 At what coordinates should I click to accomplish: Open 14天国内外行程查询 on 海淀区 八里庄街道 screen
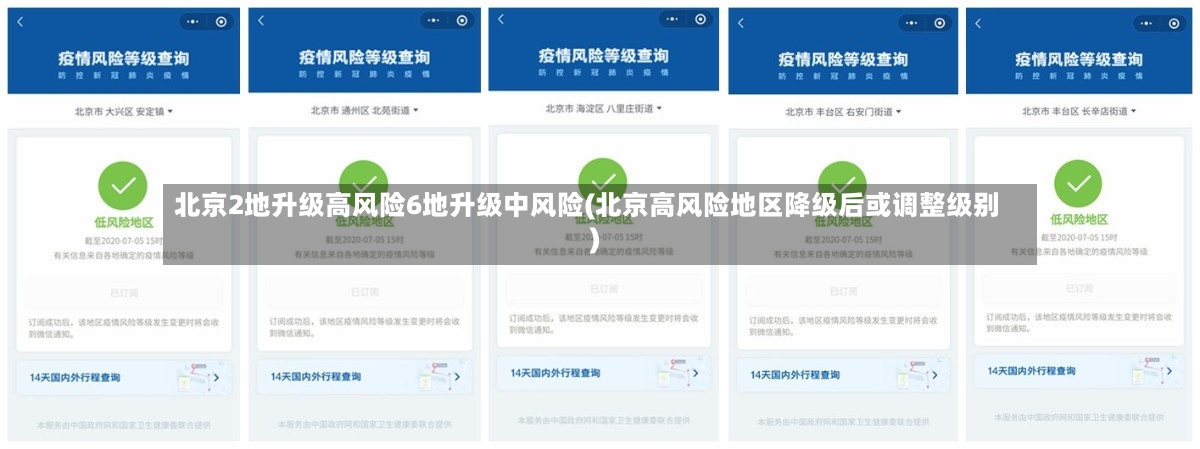point(604,374)
